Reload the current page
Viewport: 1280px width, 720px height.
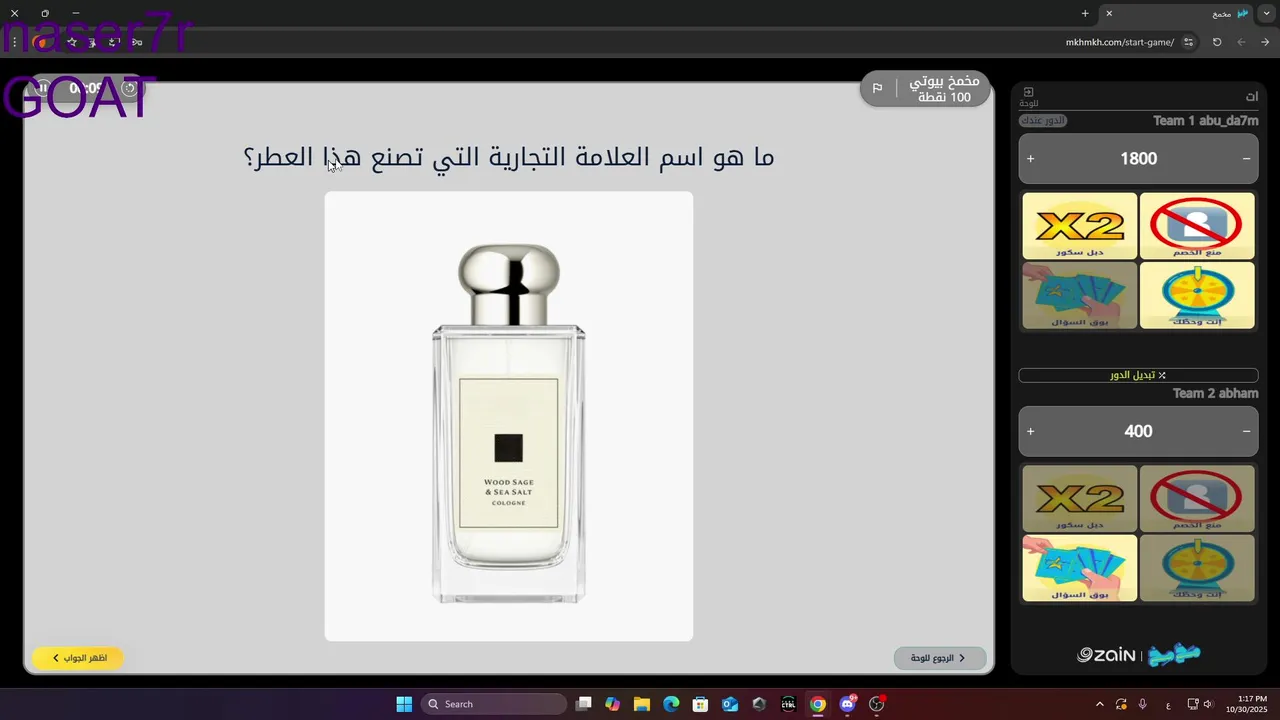[x=1217, y=42]
